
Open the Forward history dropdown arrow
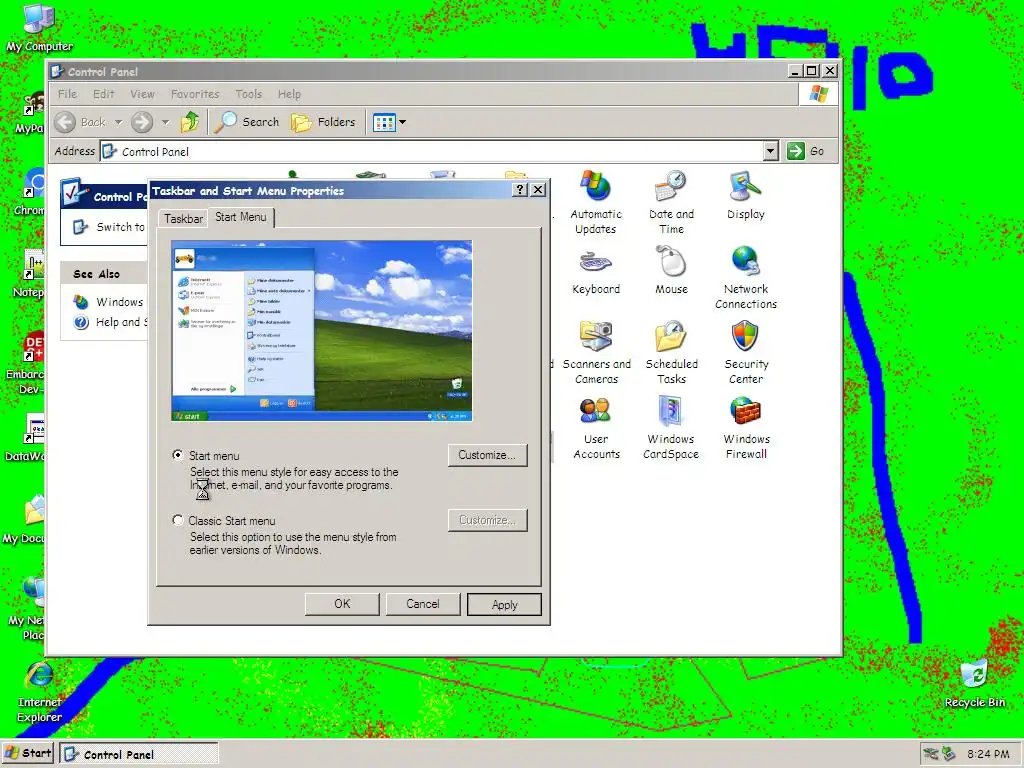(x=165, y=121)
